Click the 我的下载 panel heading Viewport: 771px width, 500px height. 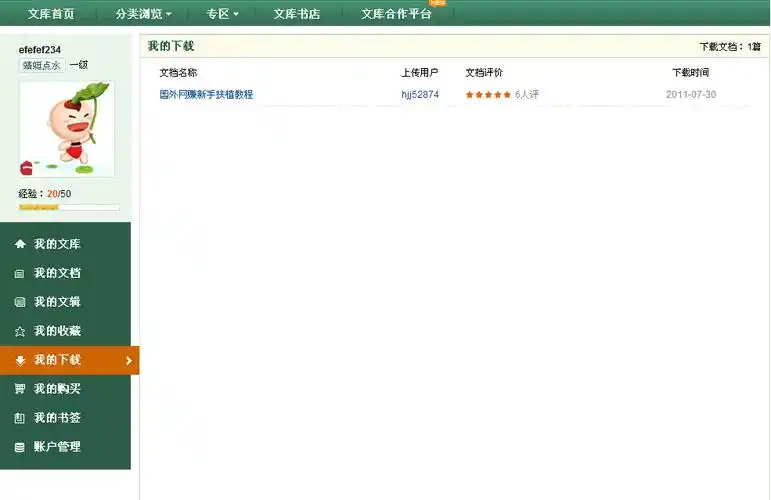pyautogui.click(x=171, y=46)
